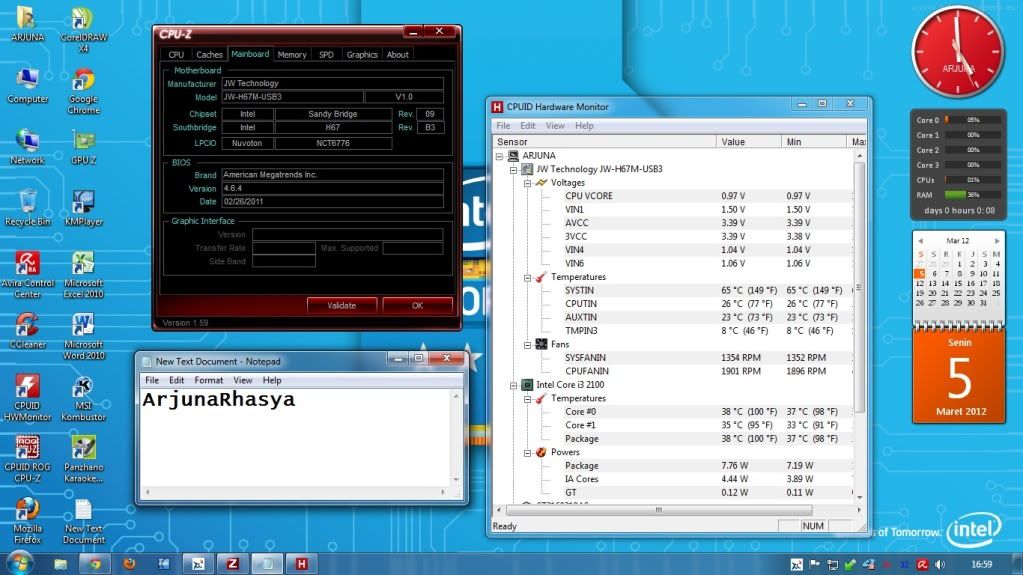Open Avira Control Center shortcut

(27, 275)
